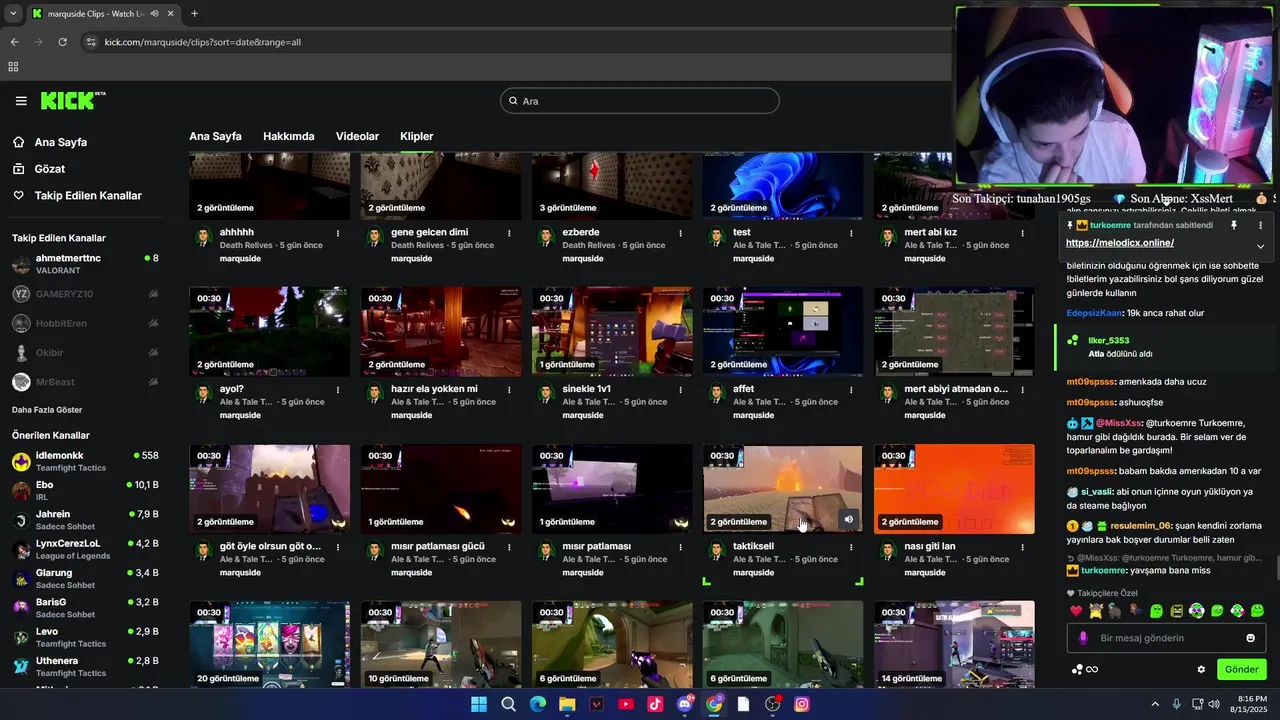The image size is (1280, 720).
Task: Show hidden system tray icons
Action: point(1155,704)
